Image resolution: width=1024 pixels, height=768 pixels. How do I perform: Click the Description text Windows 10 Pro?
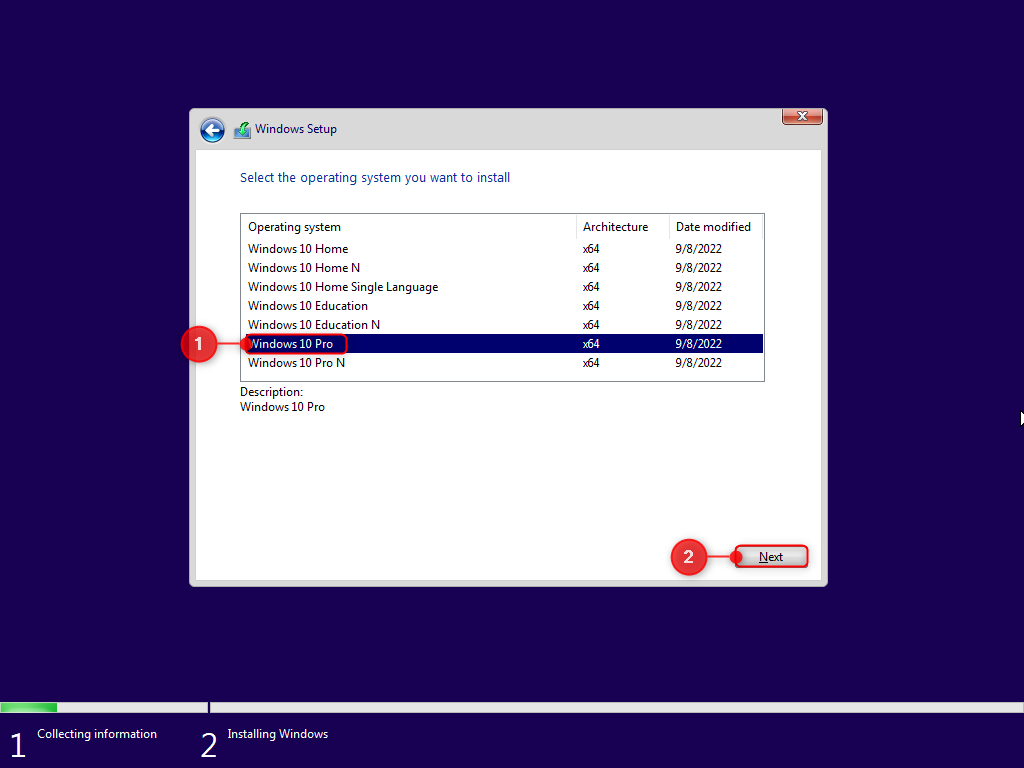(x=282, y=407)
